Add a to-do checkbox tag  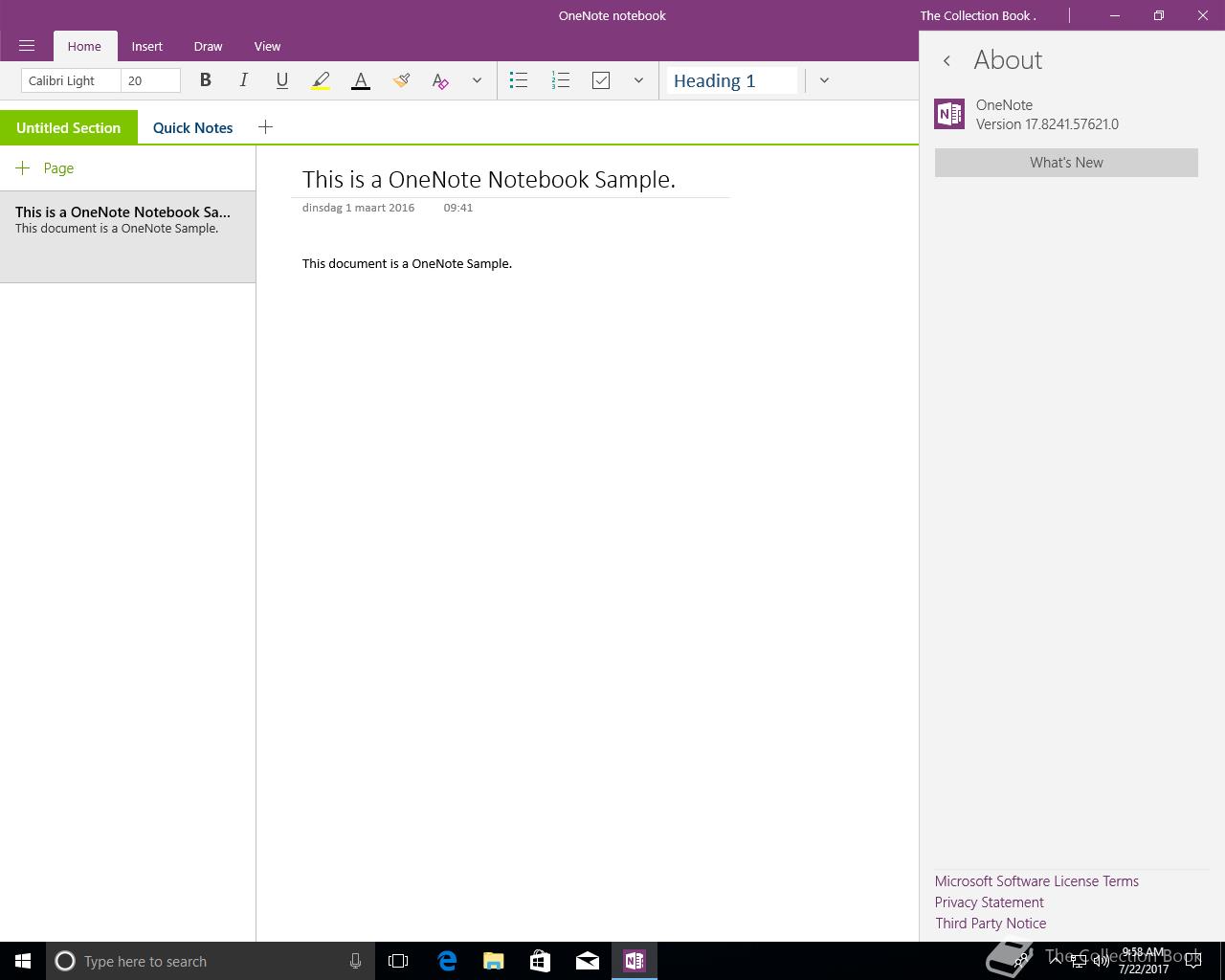click(601, 80)
